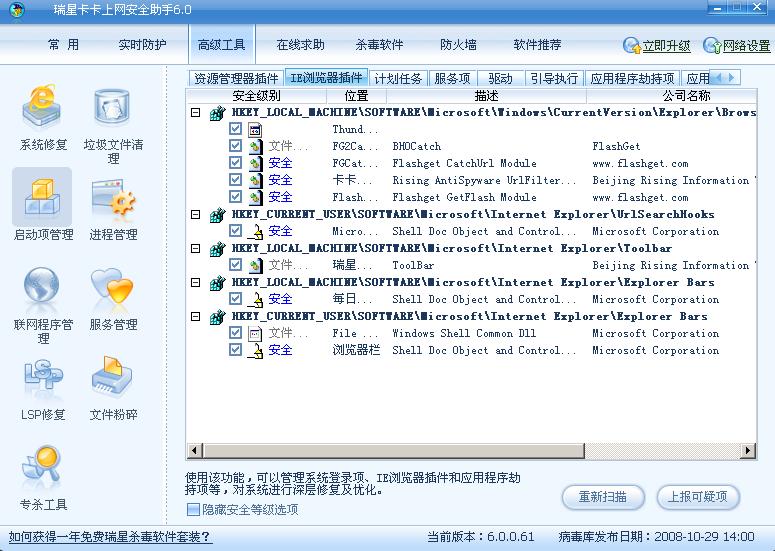Show previous tabs with left arrow
This screenshot has width=775, height=551.
pos(718,78)
